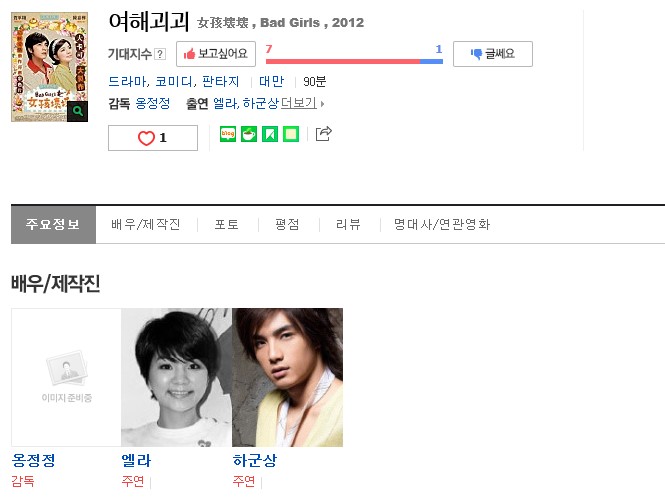Open the share arrow icon
665x503 pixels.
click(x=324, y=134)
